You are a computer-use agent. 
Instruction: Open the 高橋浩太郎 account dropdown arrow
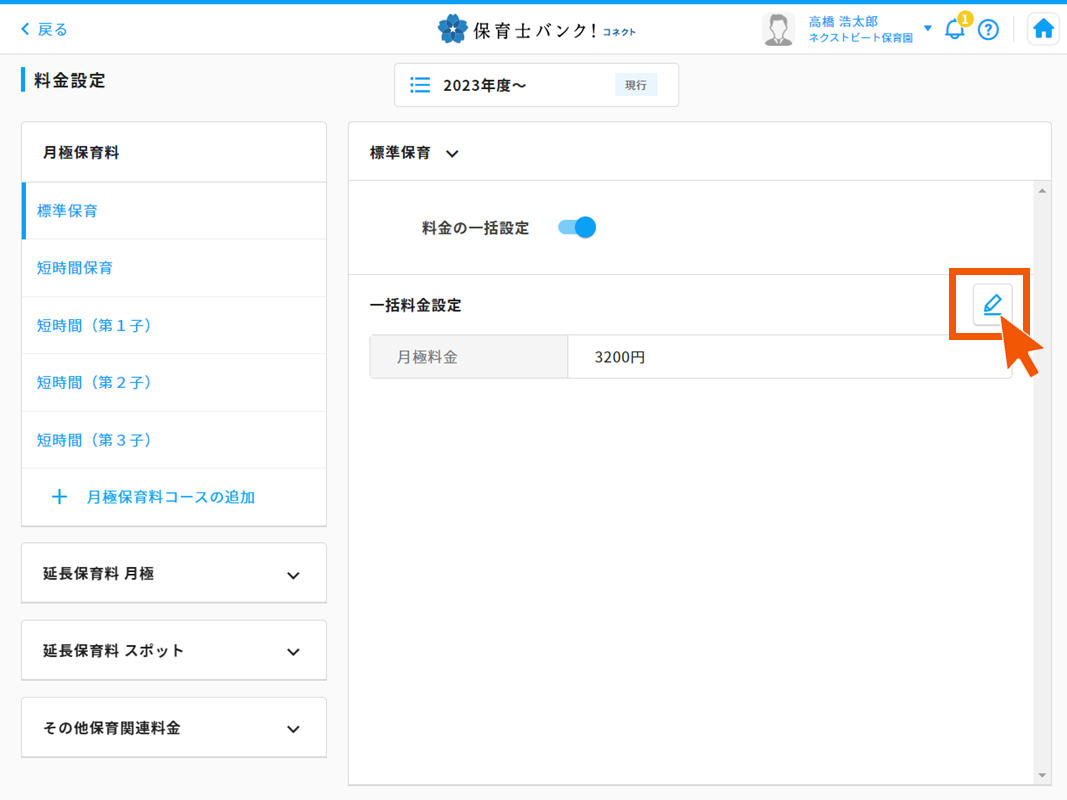point(927,28)
